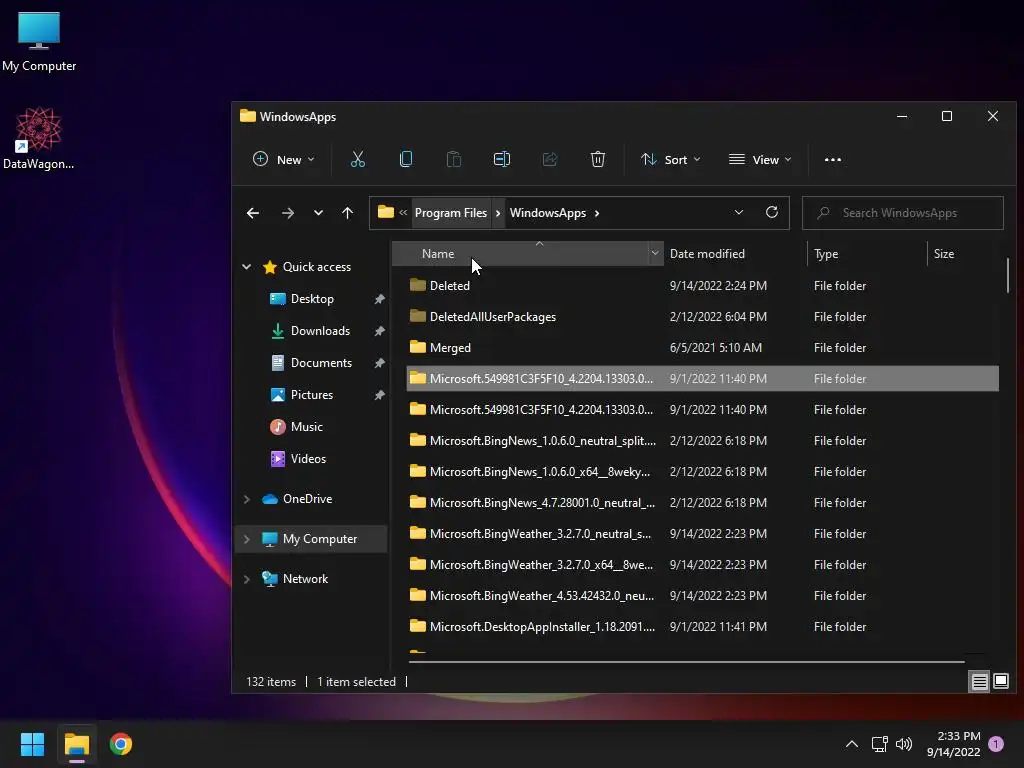Go up one folder level

click(347, 213)
